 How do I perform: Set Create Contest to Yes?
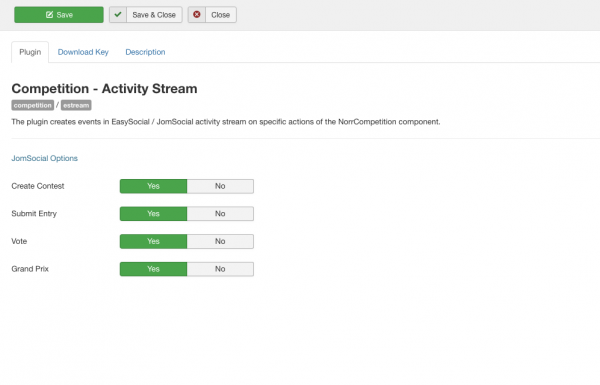click(x=153, y=186)
